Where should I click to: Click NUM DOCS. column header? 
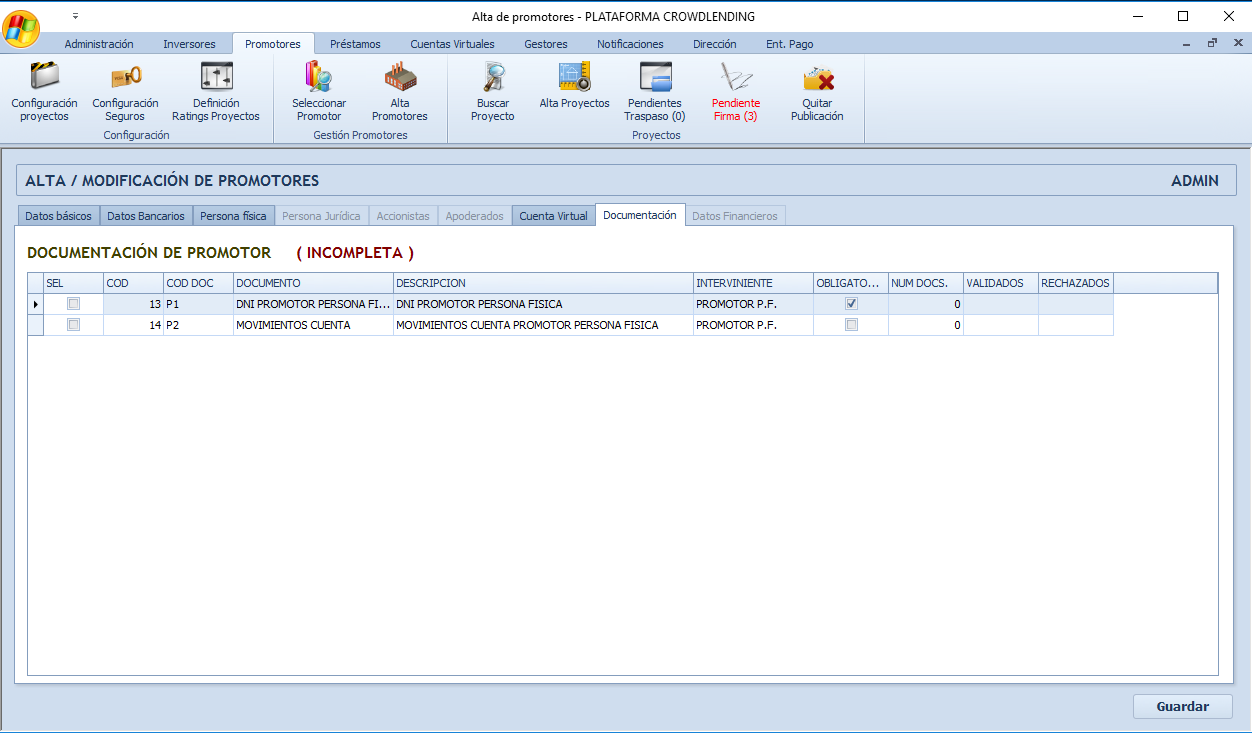click(x=926, y=283)
